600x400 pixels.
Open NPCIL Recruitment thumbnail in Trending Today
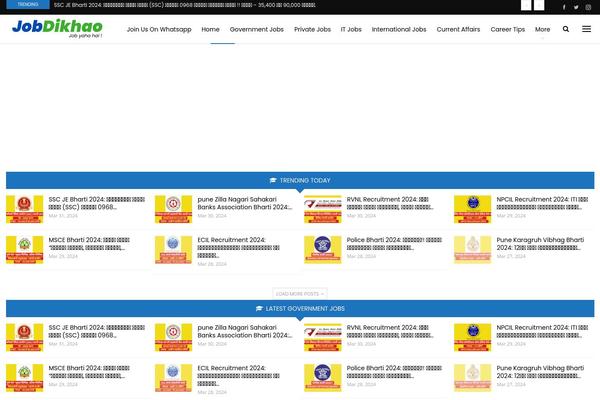473,209
